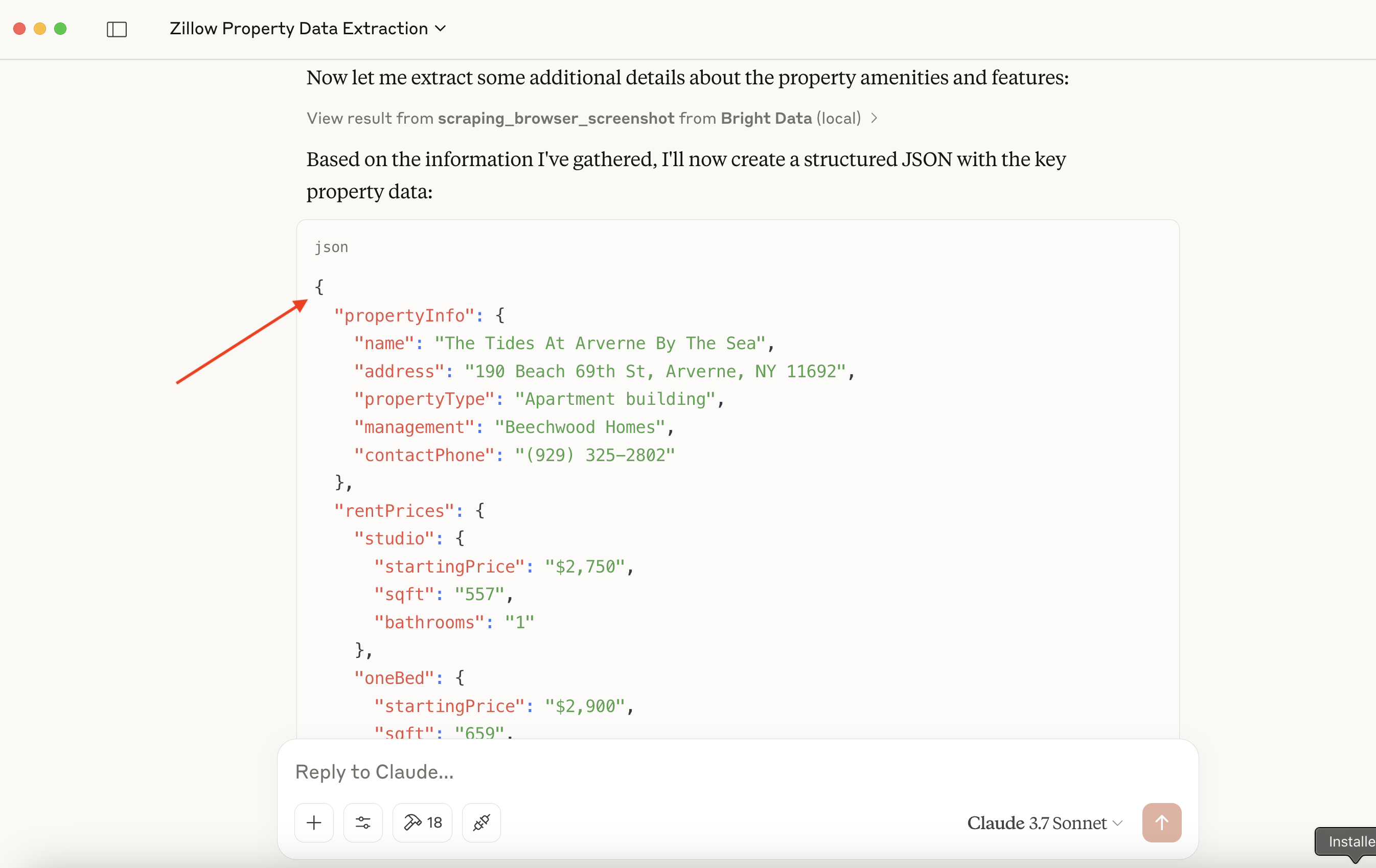Expand the chevron arrow after '(local)'

874,118
